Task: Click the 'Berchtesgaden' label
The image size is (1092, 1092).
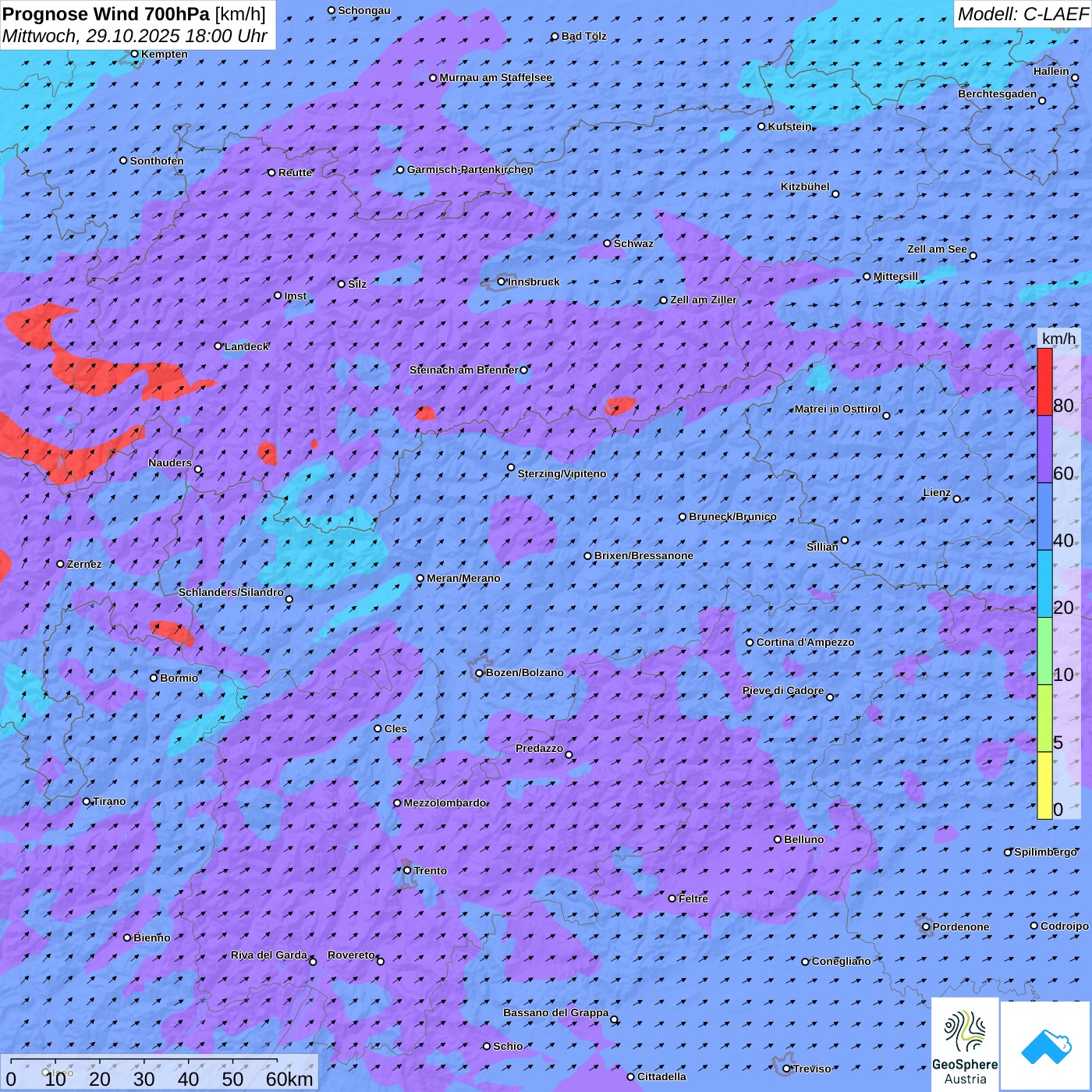Action: tap(998, 94)
